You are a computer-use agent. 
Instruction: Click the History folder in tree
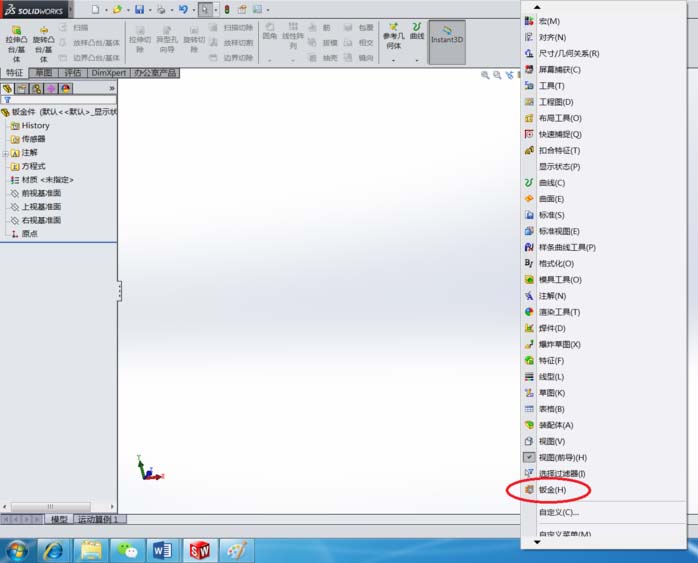point(35,126)
